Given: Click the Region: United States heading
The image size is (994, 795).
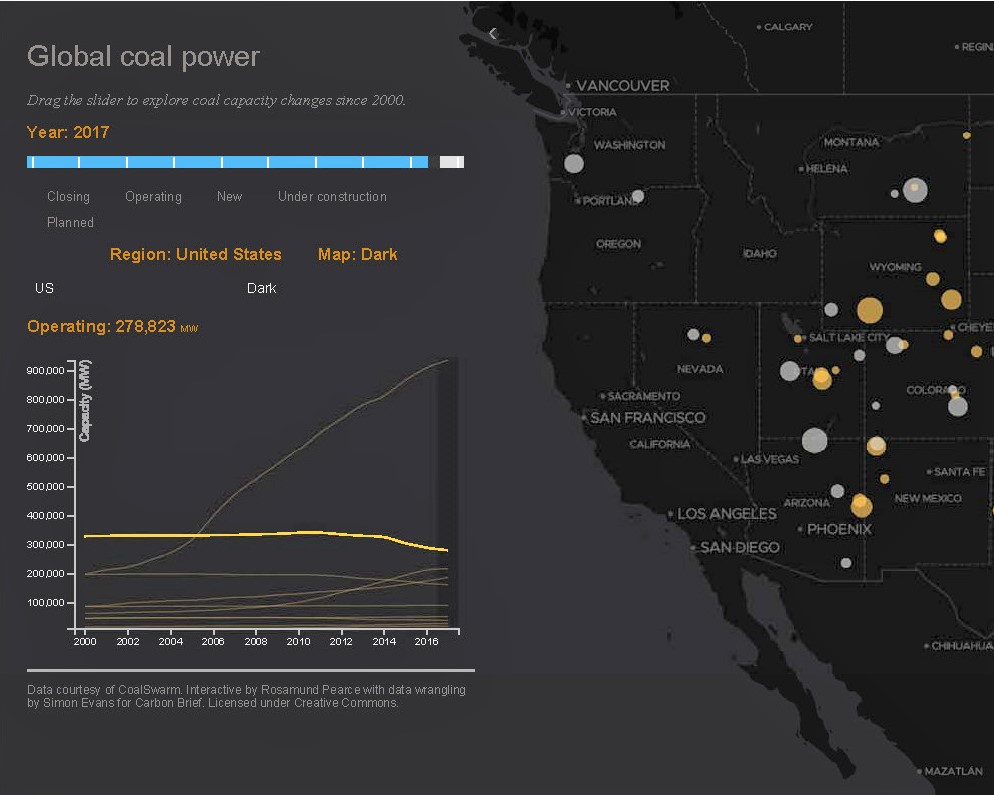Looking at the screenshot, I should (x=195, y=254).
